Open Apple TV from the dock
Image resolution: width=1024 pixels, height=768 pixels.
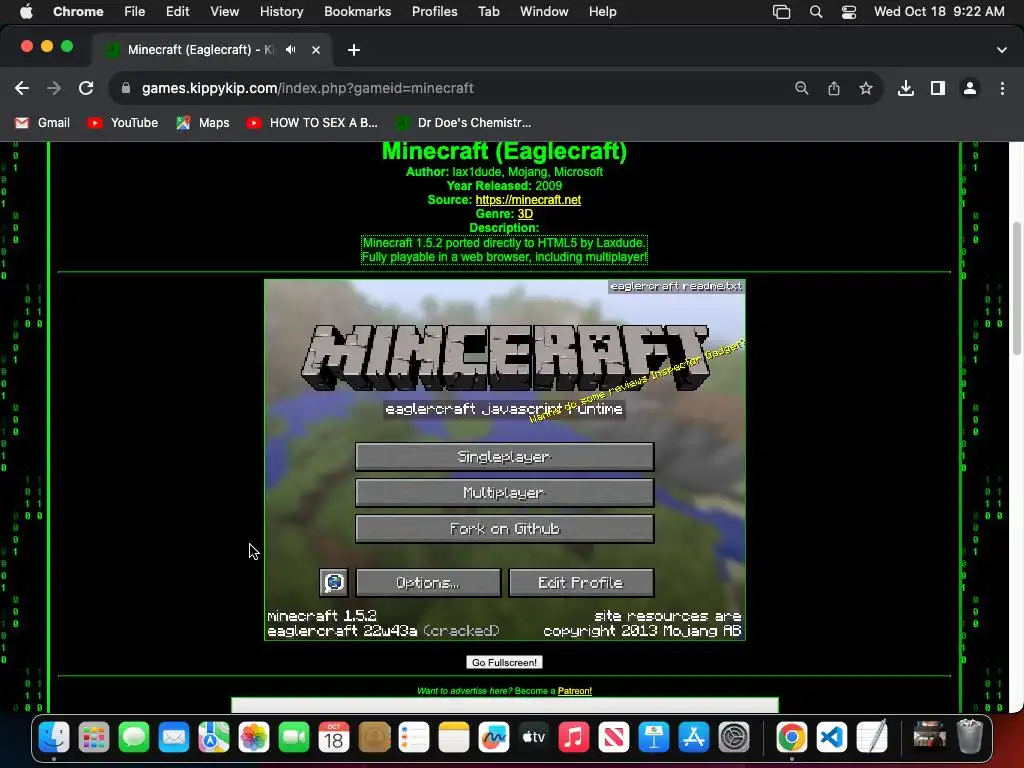[x=534, y=738]
